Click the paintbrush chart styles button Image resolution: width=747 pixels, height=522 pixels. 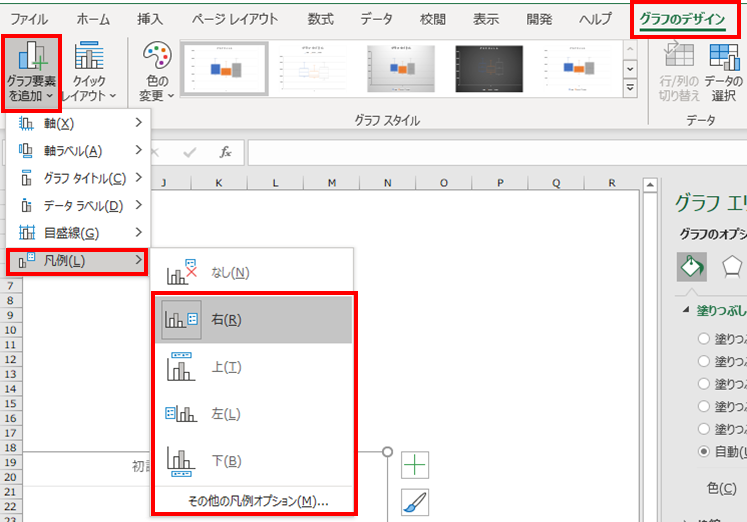tap(415, 502)
